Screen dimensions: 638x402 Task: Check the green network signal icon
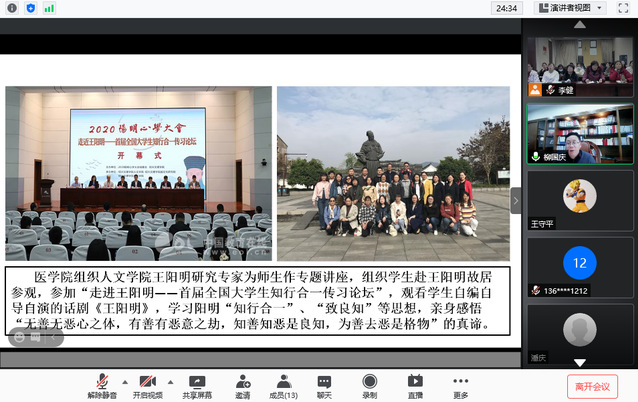tap(50, 8)
